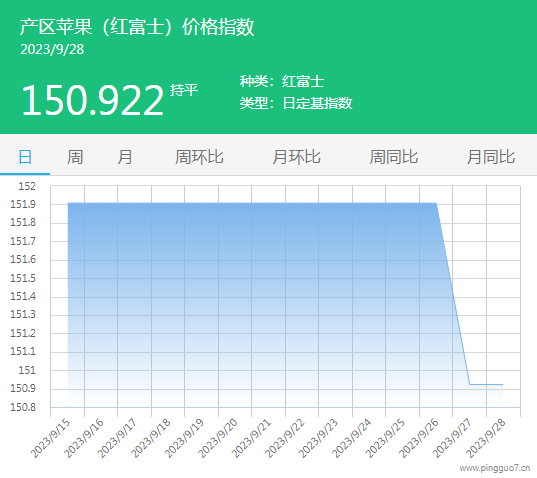Click the www.pingguo7.cn watermark link
Screen dimensions: 537x478
(x=495, y=468)
